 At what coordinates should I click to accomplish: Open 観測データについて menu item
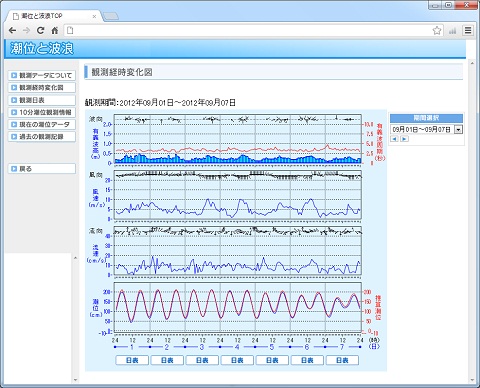[42, 75]
